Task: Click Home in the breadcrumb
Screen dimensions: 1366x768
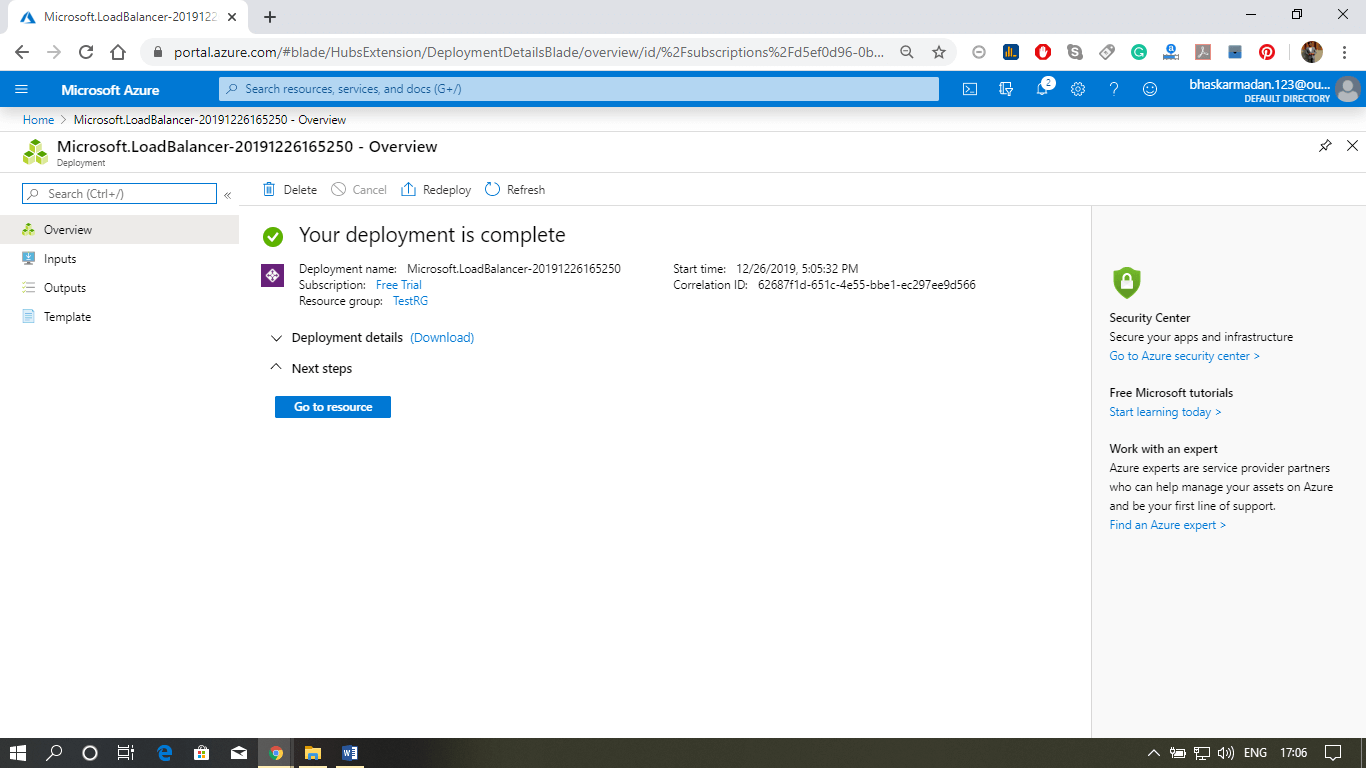Action: pyautogui.click(x=38, y=120)
